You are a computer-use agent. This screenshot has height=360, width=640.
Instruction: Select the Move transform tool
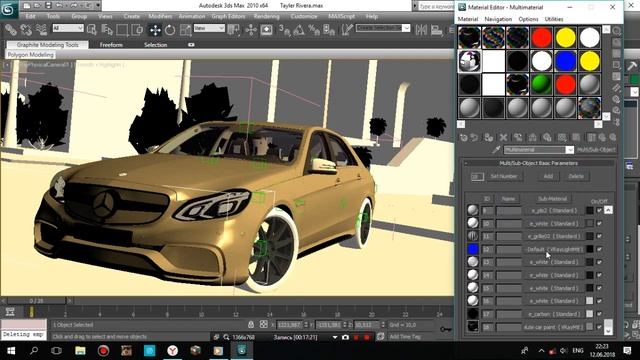(x=155, y=30)
